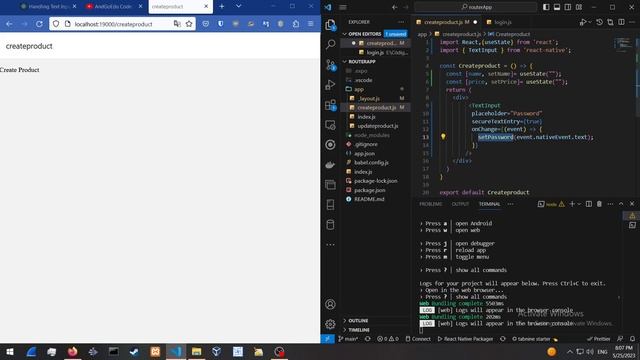Open More Actions menu in editor toolbar
This screenshot has width=640, height=360.
coord(632,22)
